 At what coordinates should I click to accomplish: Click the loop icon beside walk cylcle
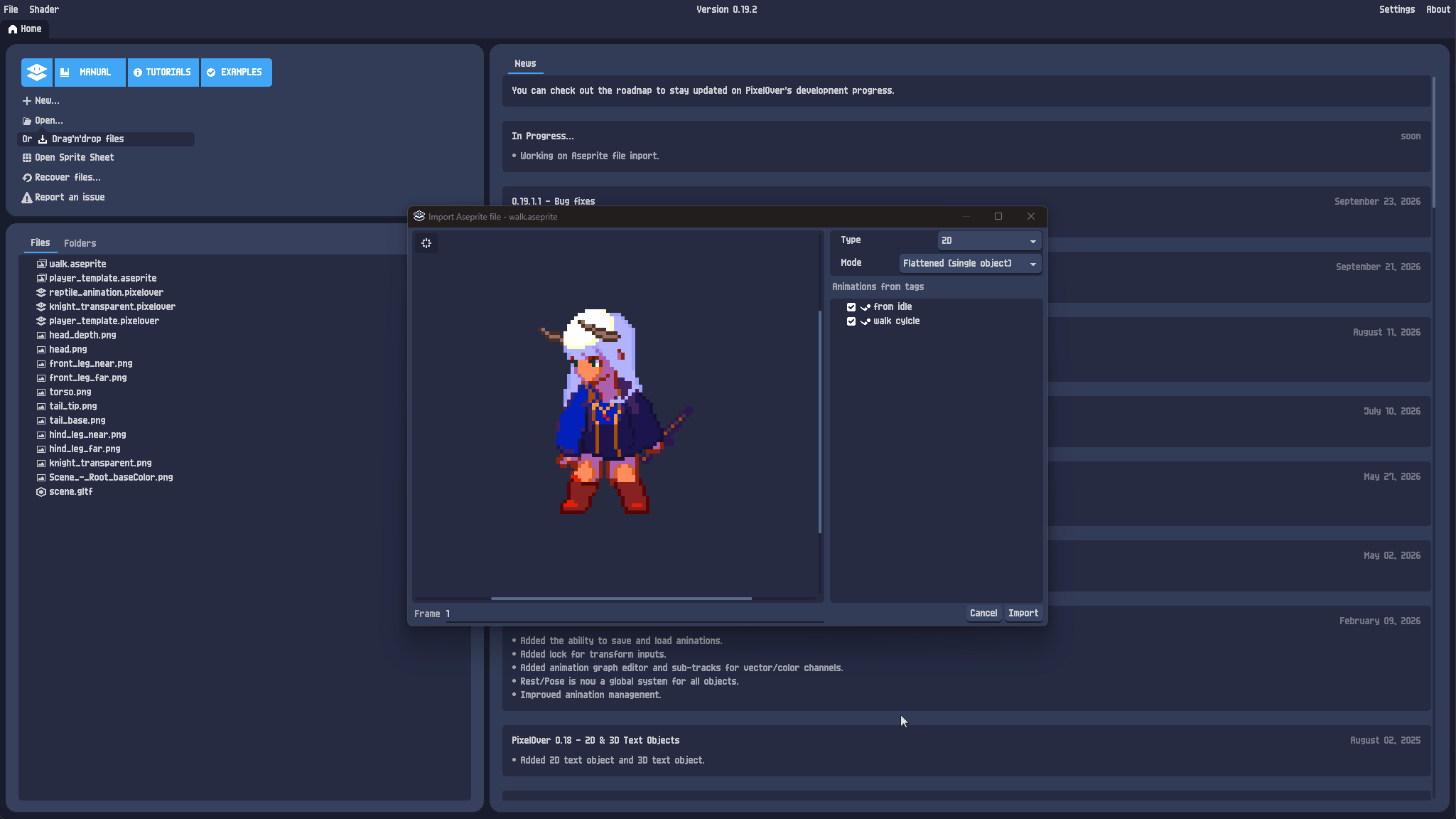tap(865, 321)
